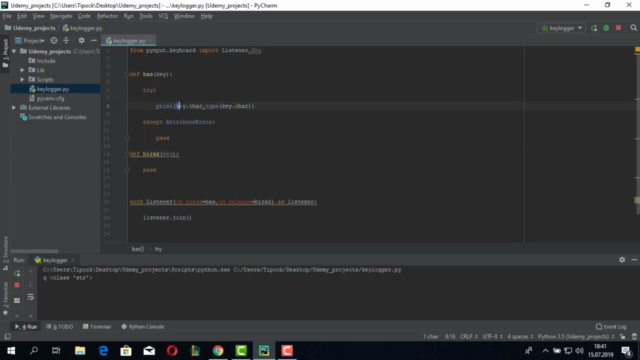The image size is (640, 360).
Task: Hide the Project tool window
Action: (93, 40)
